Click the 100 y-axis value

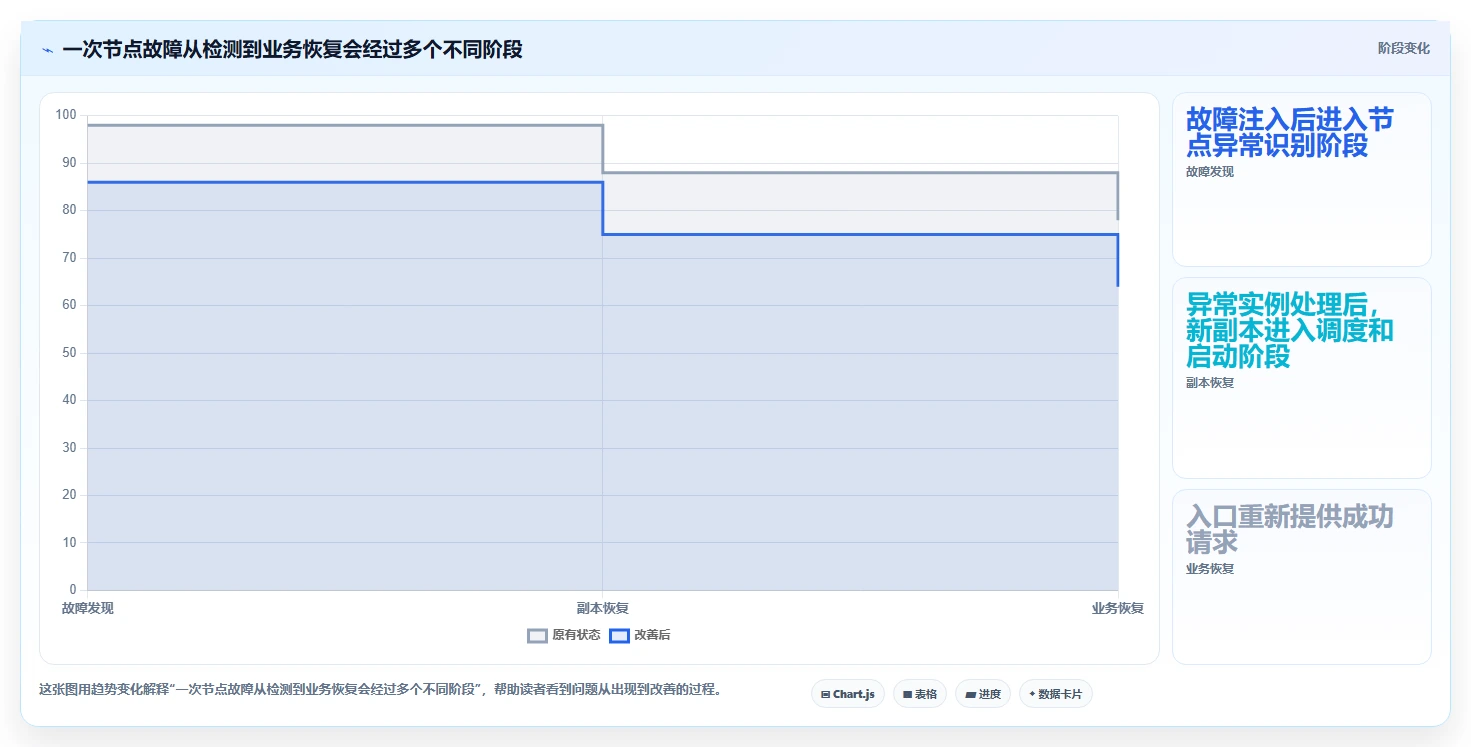pos(66,115)
